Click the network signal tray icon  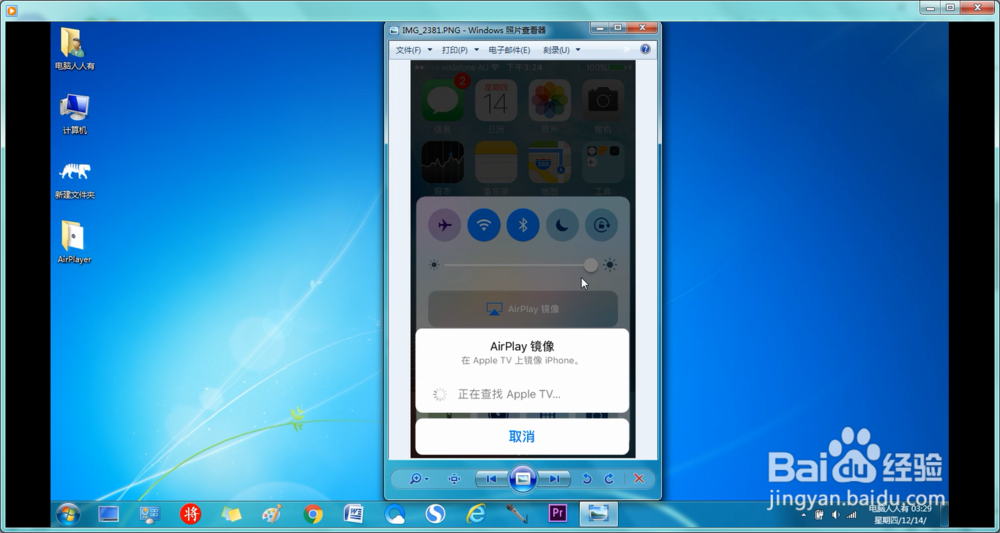[851, 515]
